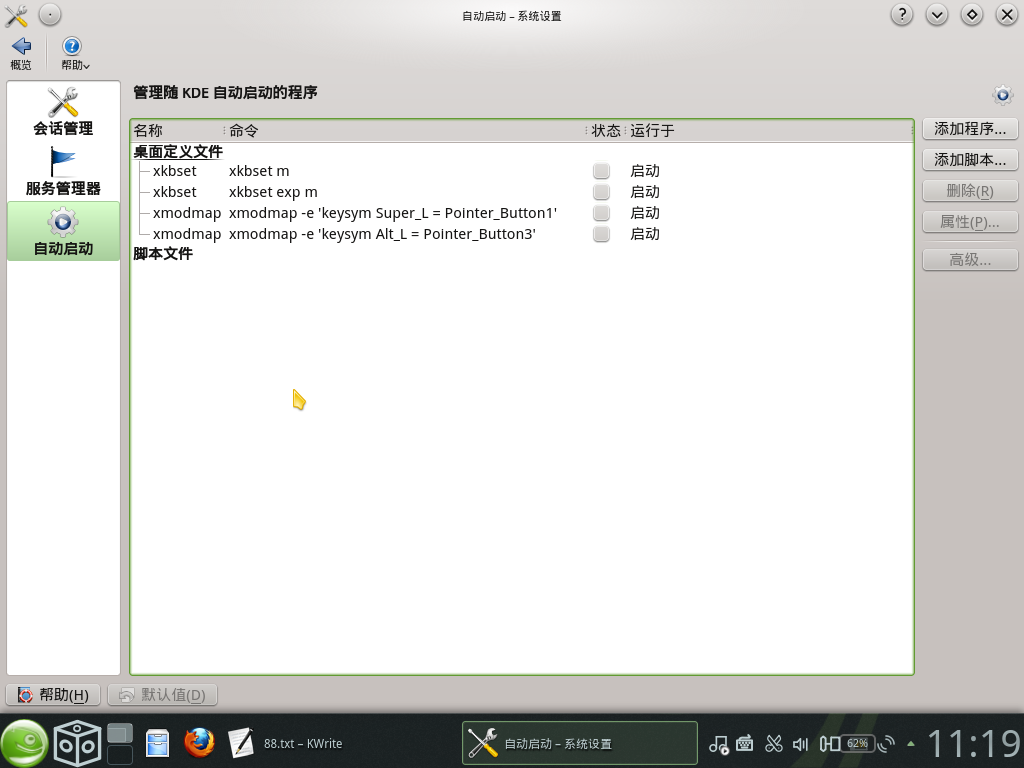
Task: Toggle the status checkbox for 'xkbset m'
Action: (601, 171)
